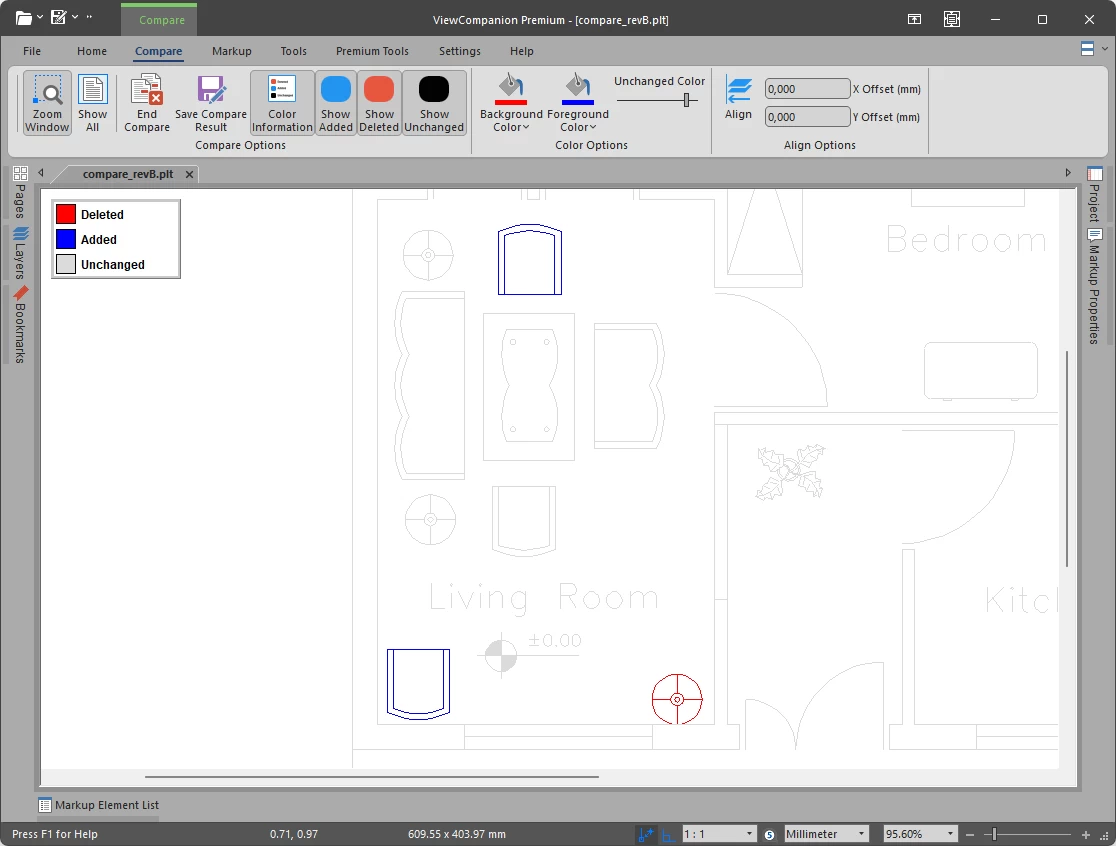Open the Pages side panel
The image size is (1116, 846).
pyautogui.click(x=20, y=192)
